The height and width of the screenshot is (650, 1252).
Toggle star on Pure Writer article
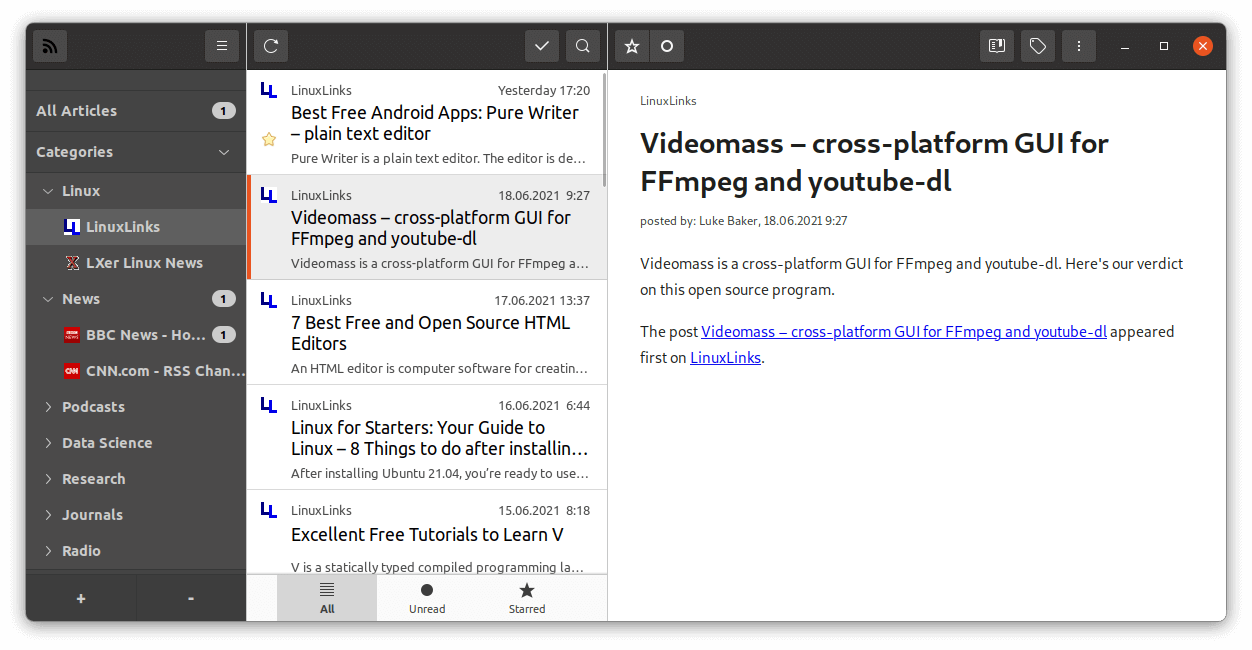pyautogui.click(x=268, y=140)
